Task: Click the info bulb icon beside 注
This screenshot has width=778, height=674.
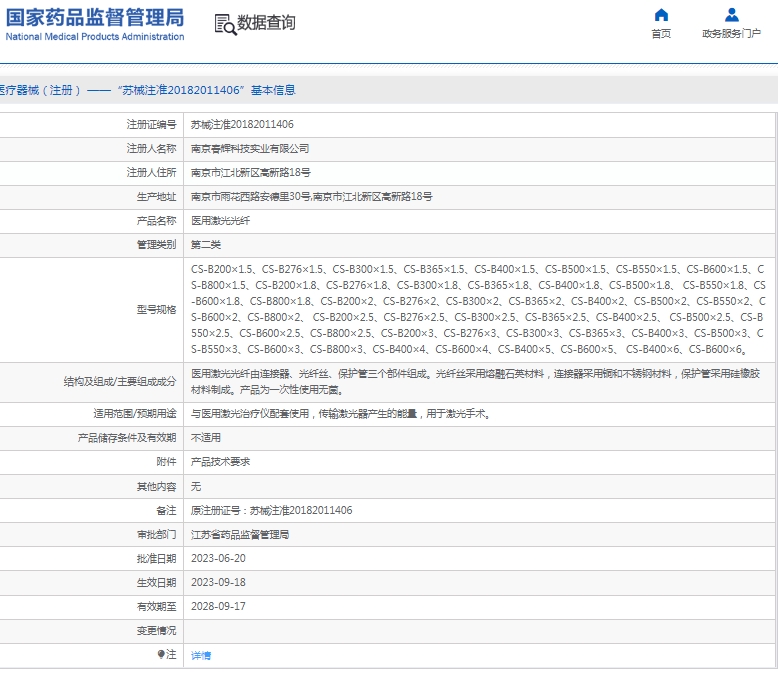Action: (x=161, y=654)
